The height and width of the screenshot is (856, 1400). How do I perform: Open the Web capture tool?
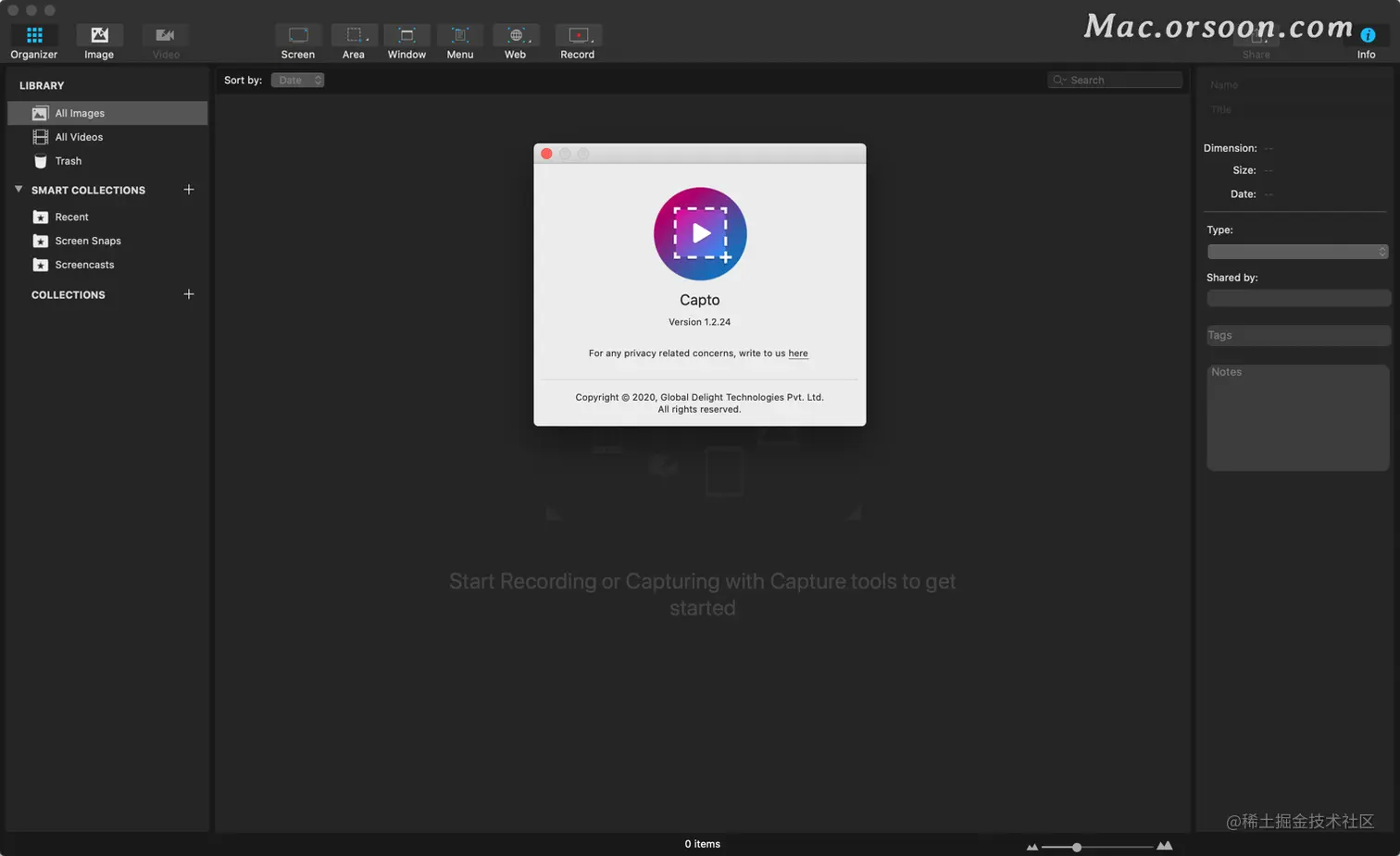(516, 42)
